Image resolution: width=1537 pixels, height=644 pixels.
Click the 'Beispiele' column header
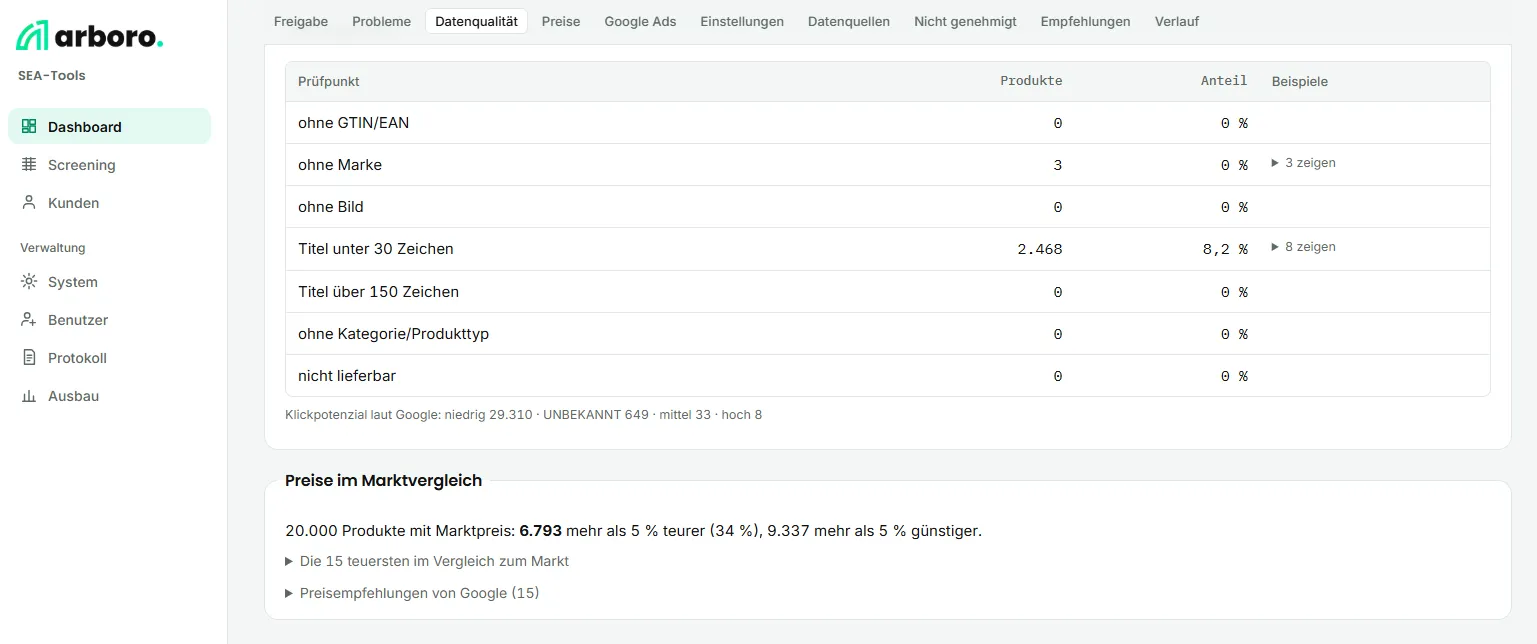(x=1300, y=81)
